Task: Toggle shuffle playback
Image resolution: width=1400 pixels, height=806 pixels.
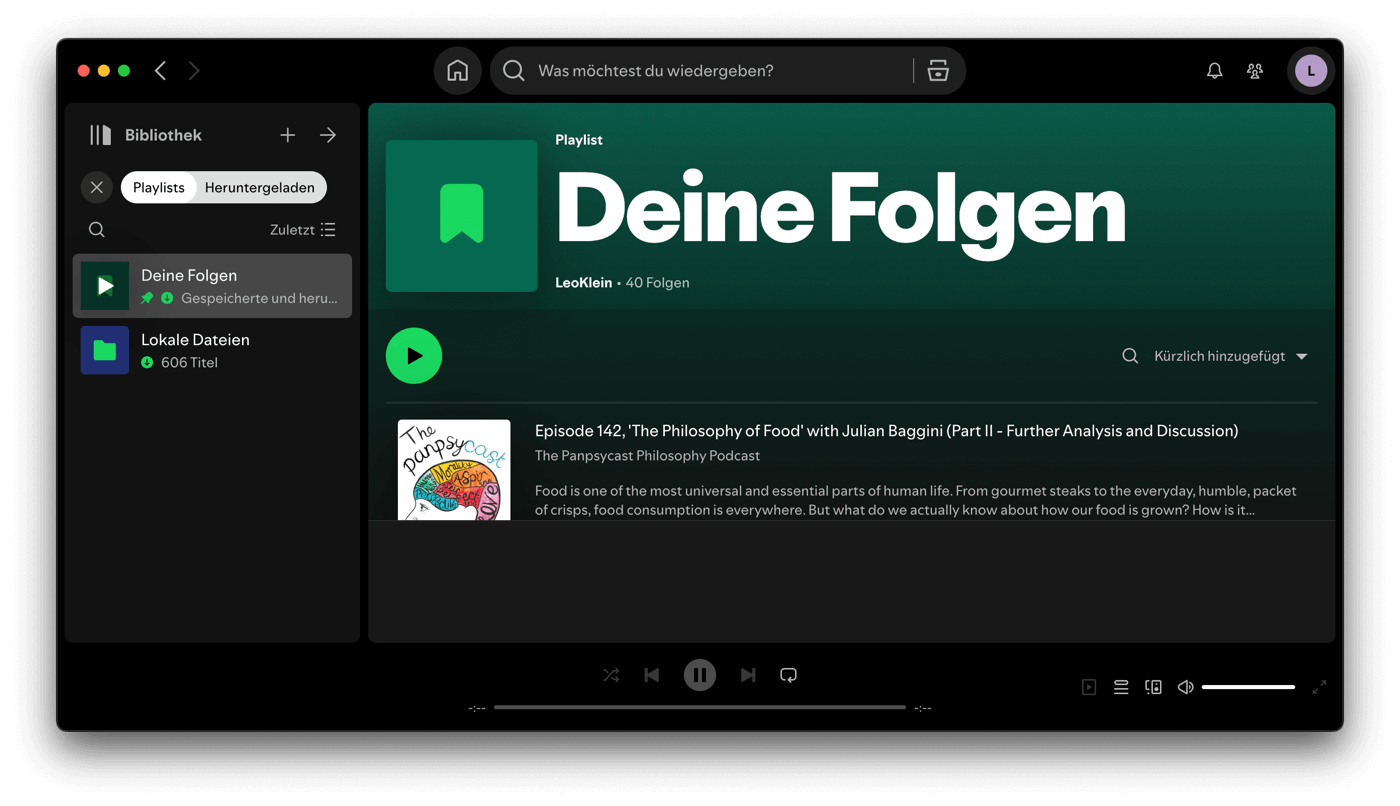Action: [x=611, y=675]
